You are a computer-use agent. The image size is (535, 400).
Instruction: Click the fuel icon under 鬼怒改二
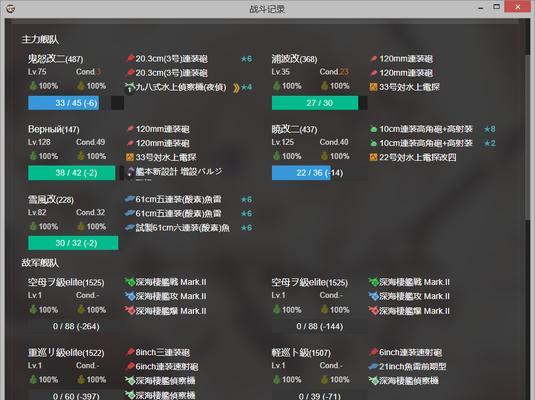tap(33, 85)
